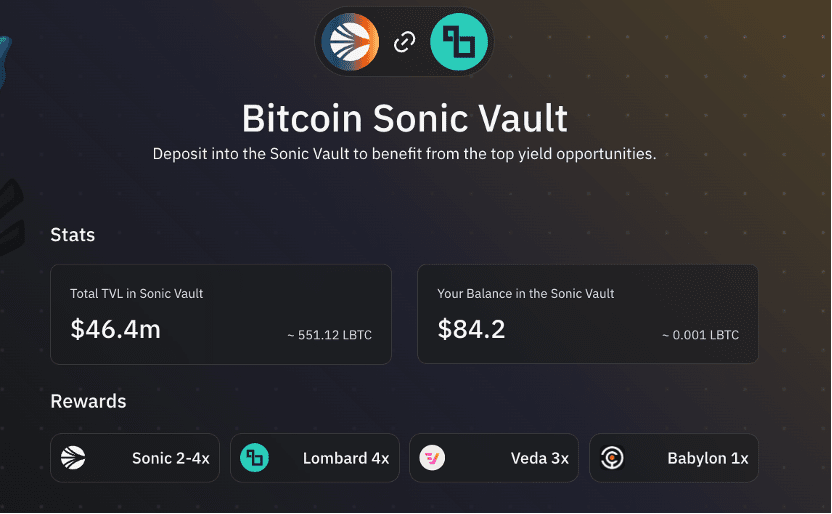Click the Sonic icon in the Rewards row

pos(73,458)
